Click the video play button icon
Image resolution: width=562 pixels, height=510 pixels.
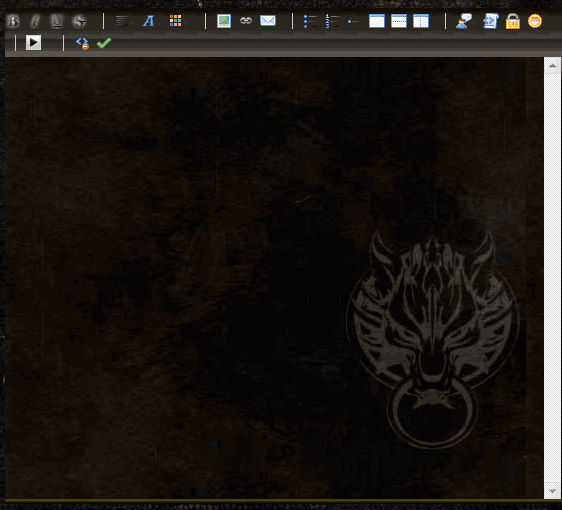pyautogui.click(x=33, y=43)
